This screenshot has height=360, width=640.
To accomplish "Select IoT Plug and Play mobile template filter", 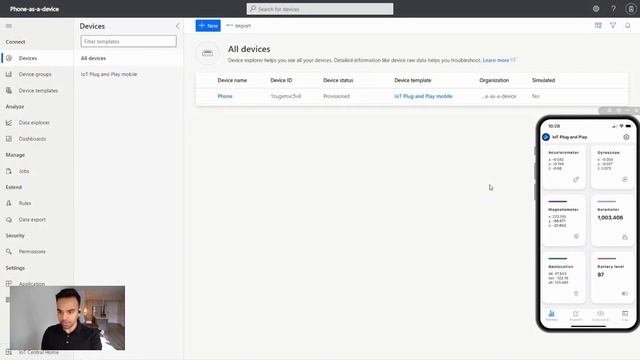I will click(109, 74).
